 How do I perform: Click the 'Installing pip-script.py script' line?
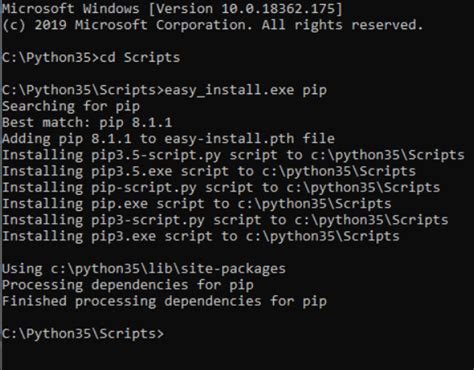(221, 188)
